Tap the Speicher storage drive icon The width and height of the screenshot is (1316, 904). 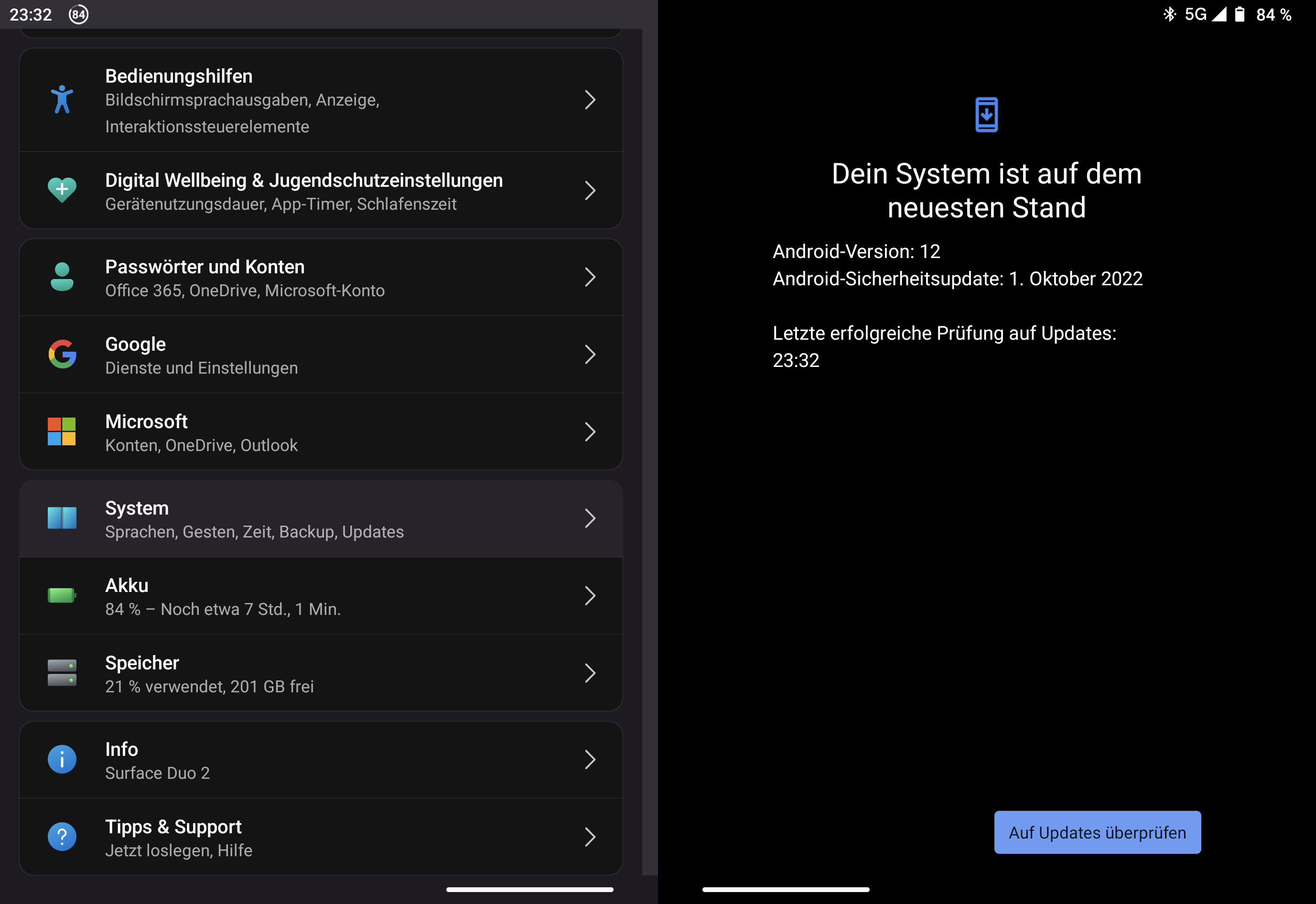pyautogui.click(x=62, y=673)
